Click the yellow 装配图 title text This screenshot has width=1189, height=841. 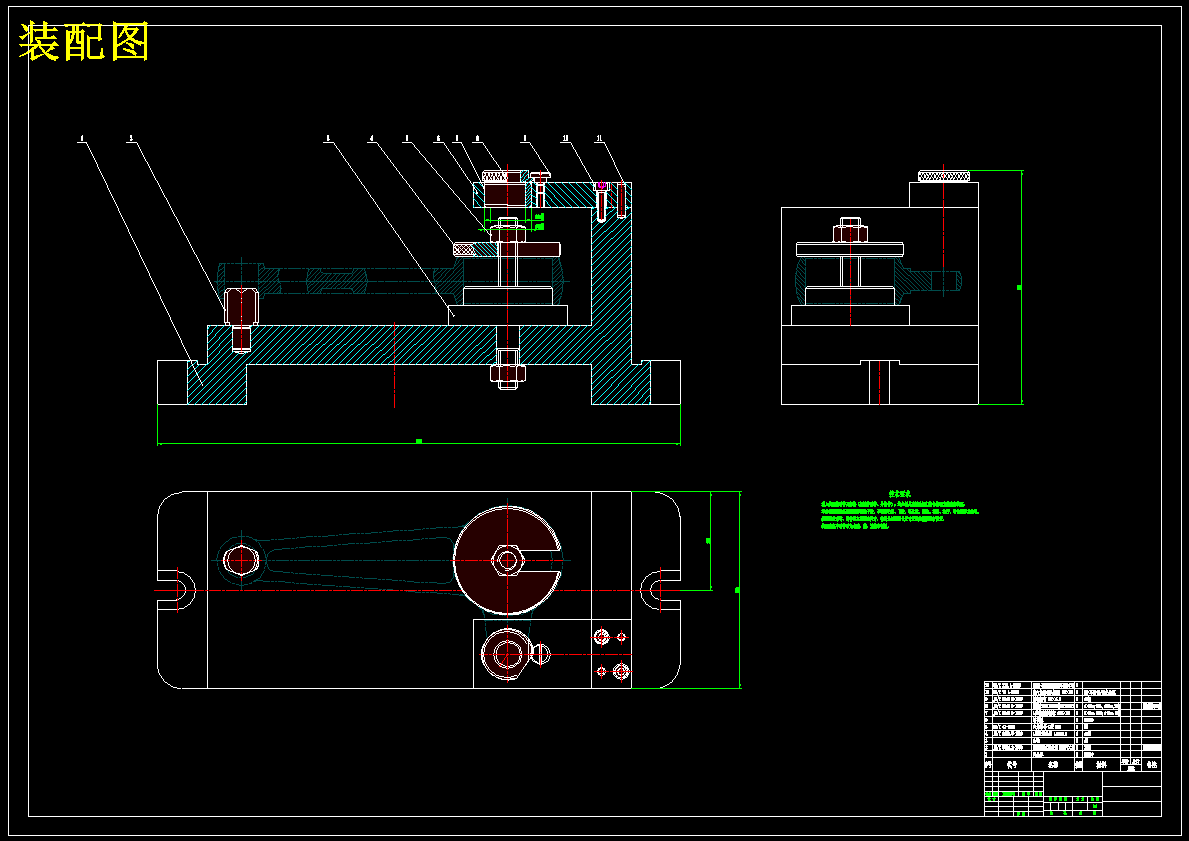pyautogui.click(x=83, y=41)
